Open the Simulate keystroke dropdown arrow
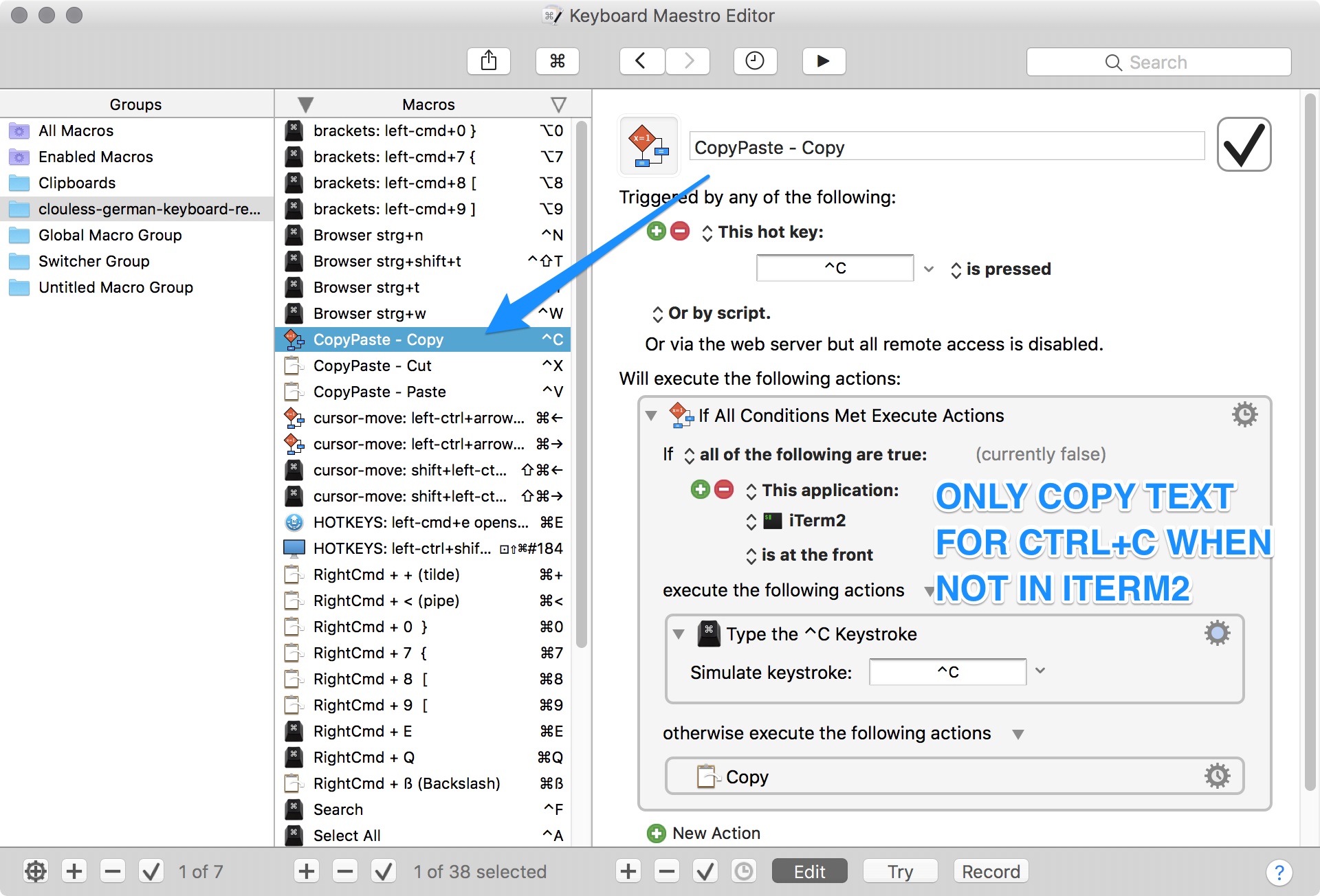 click(x=1040, y=671)
